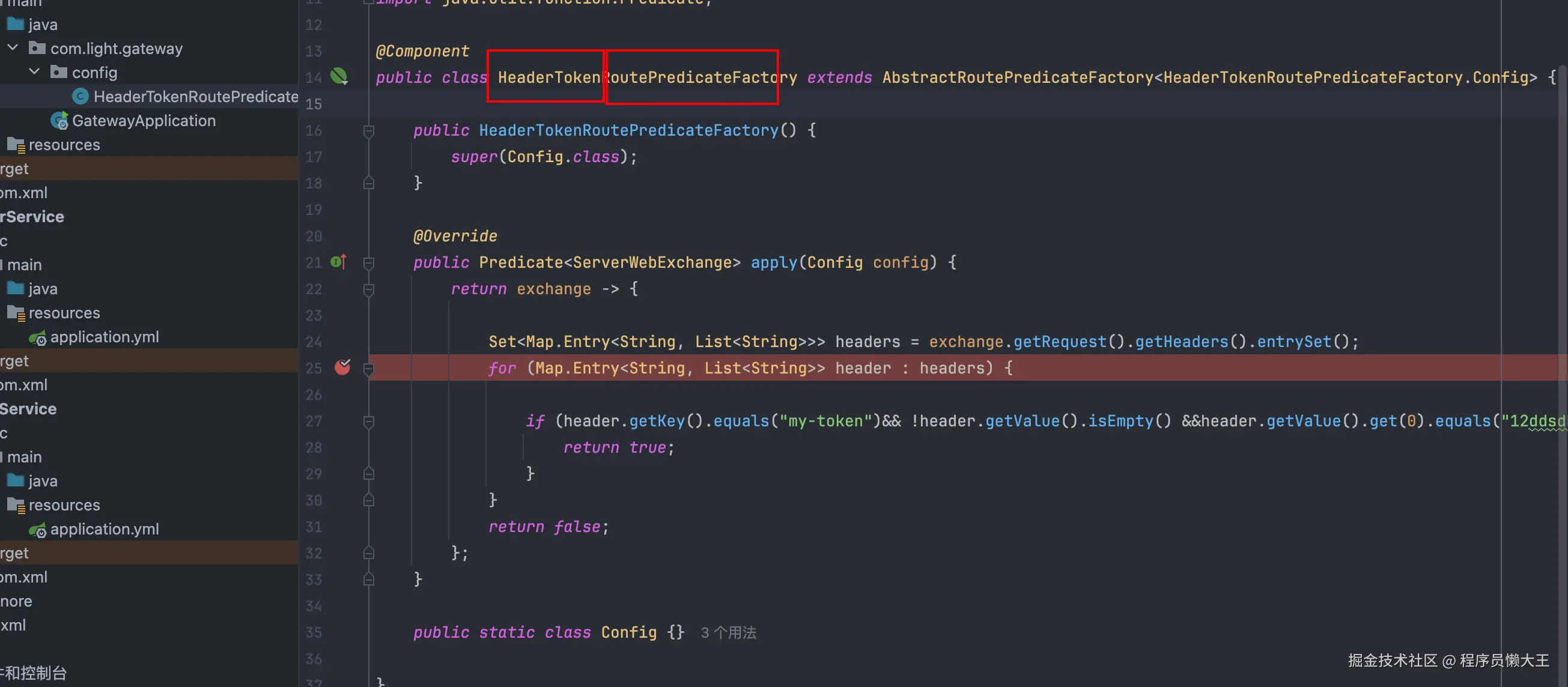
Task: Collapse the config package folder
Action: pos(35,72)
